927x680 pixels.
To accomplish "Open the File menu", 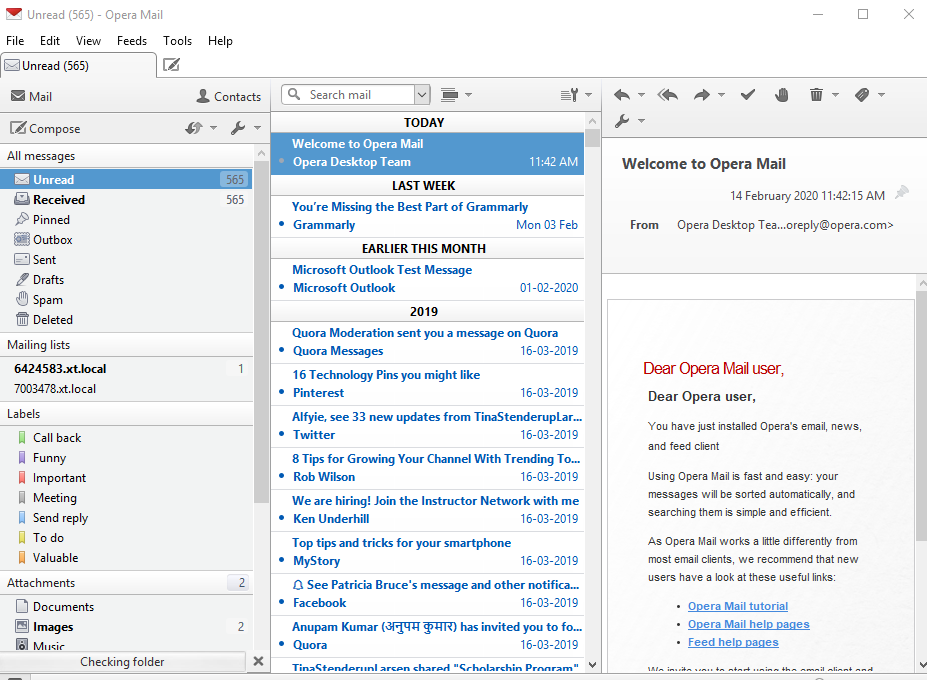I will [x=15, y=41].
